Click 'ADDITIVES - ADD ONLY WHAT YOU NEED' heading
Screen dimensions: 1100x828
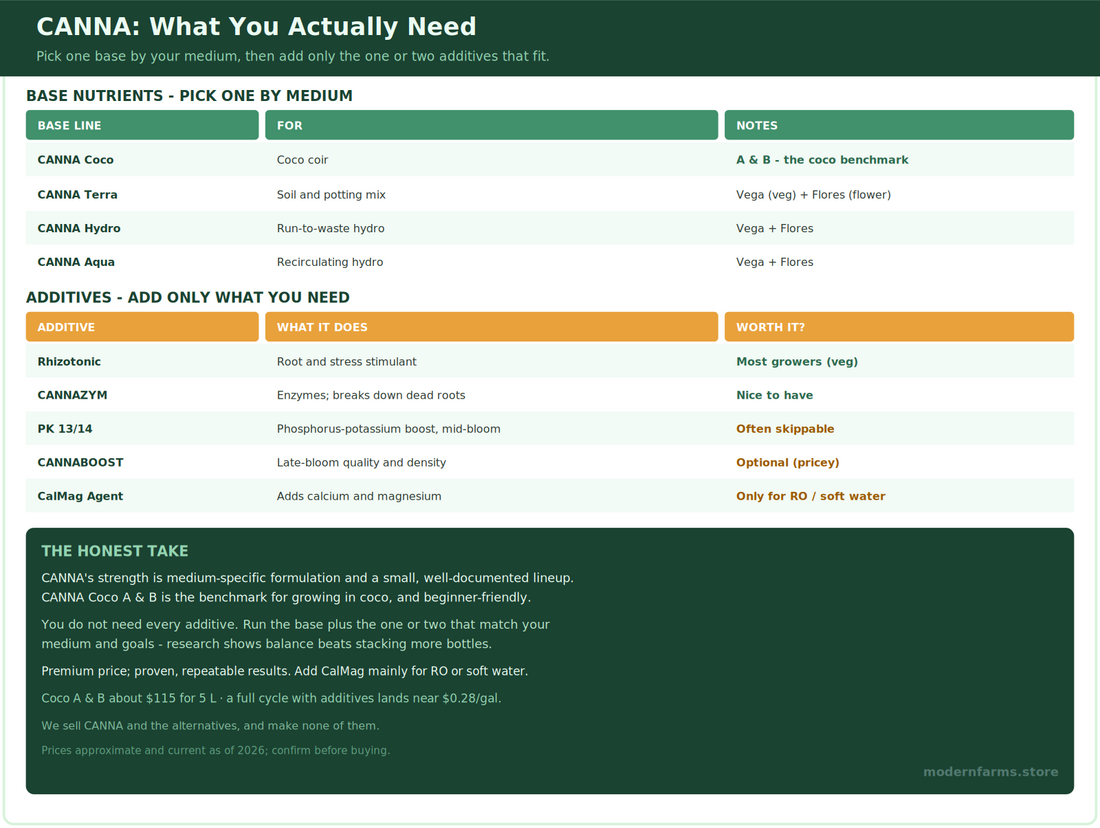[x=188, y=298]
